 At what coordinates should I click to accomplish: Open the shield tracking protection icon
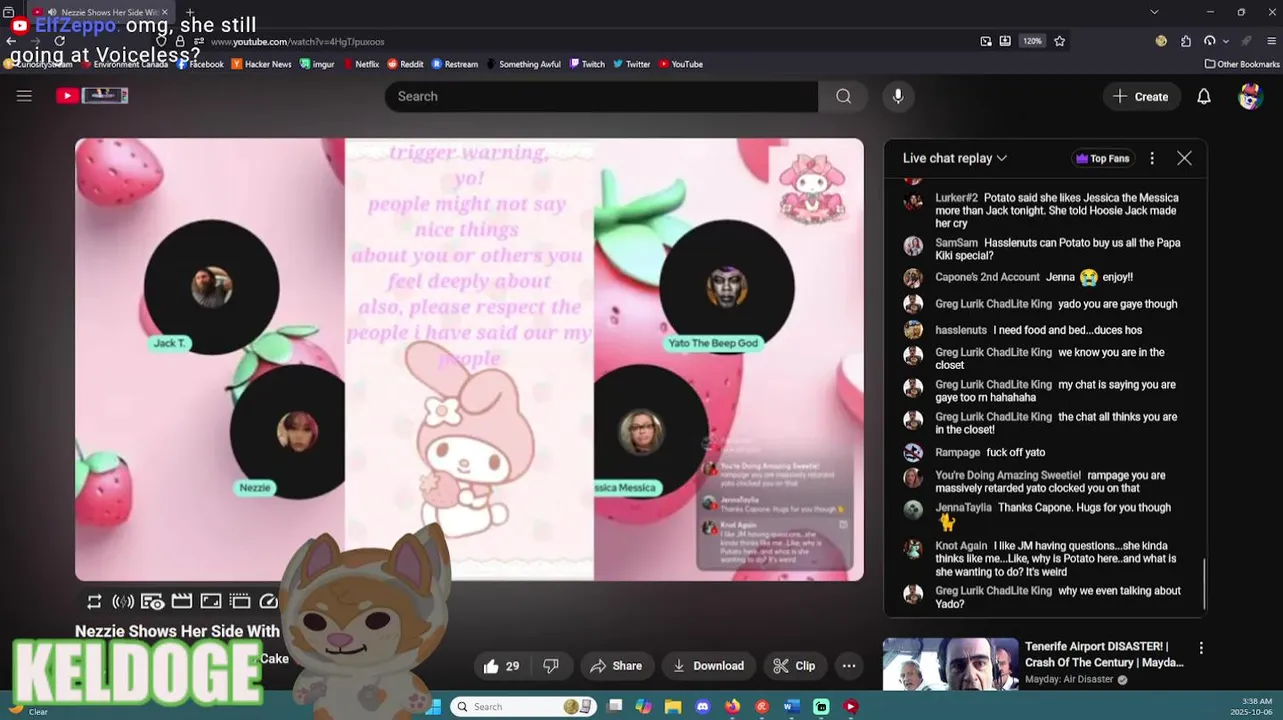(161, 42)
